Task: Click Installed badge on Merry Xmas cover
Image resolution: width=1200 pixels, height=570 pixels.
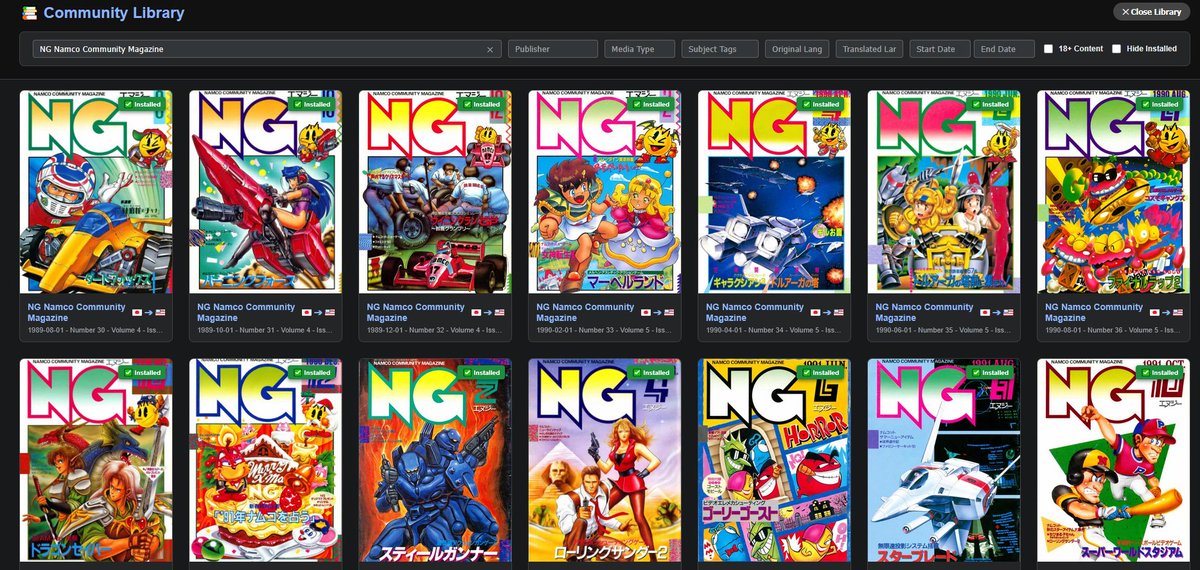Action: pyautogui.click(x=313, y=372)
